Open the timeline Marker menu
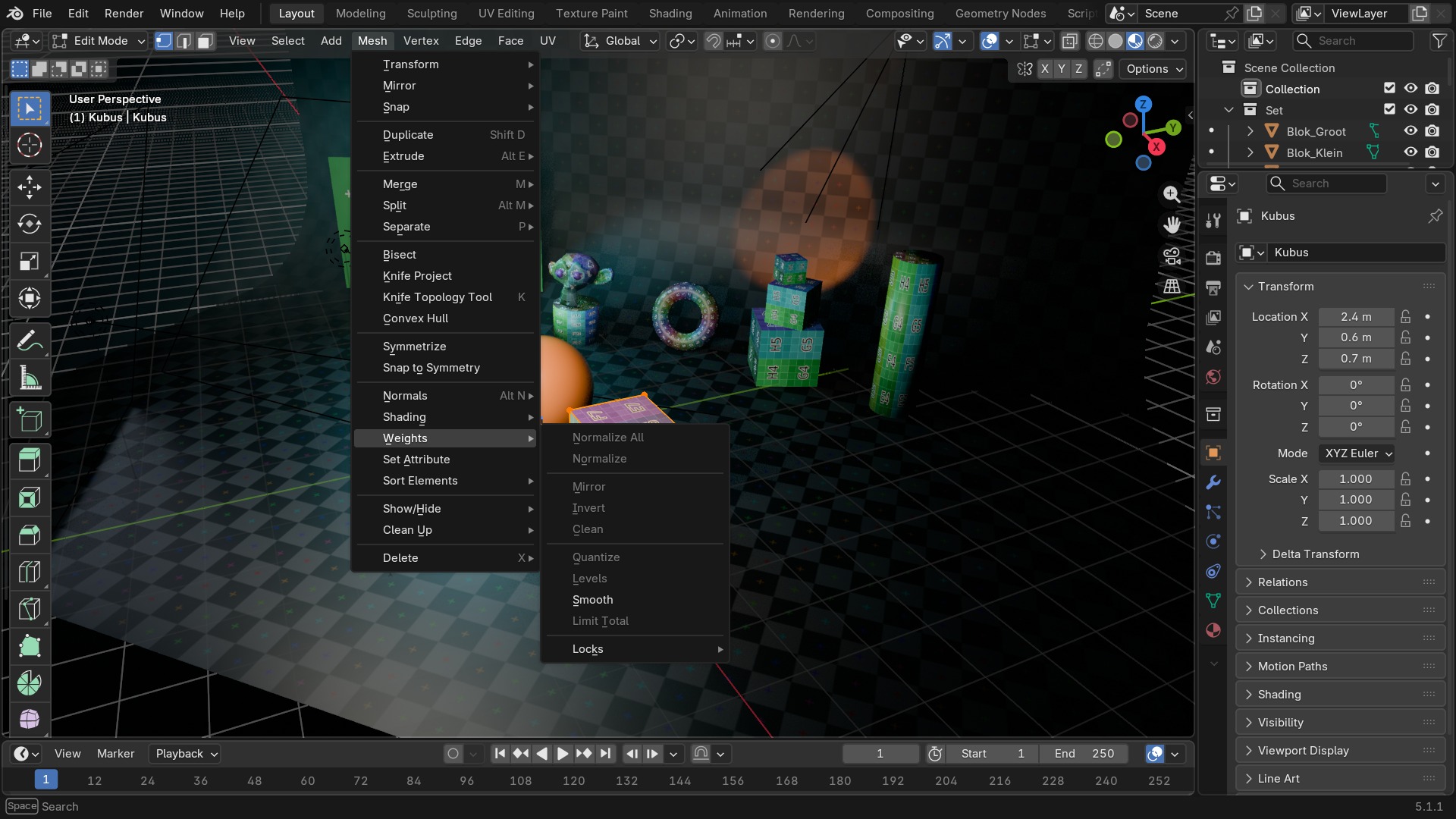The image size is (1456, 819). coord(115,754)
